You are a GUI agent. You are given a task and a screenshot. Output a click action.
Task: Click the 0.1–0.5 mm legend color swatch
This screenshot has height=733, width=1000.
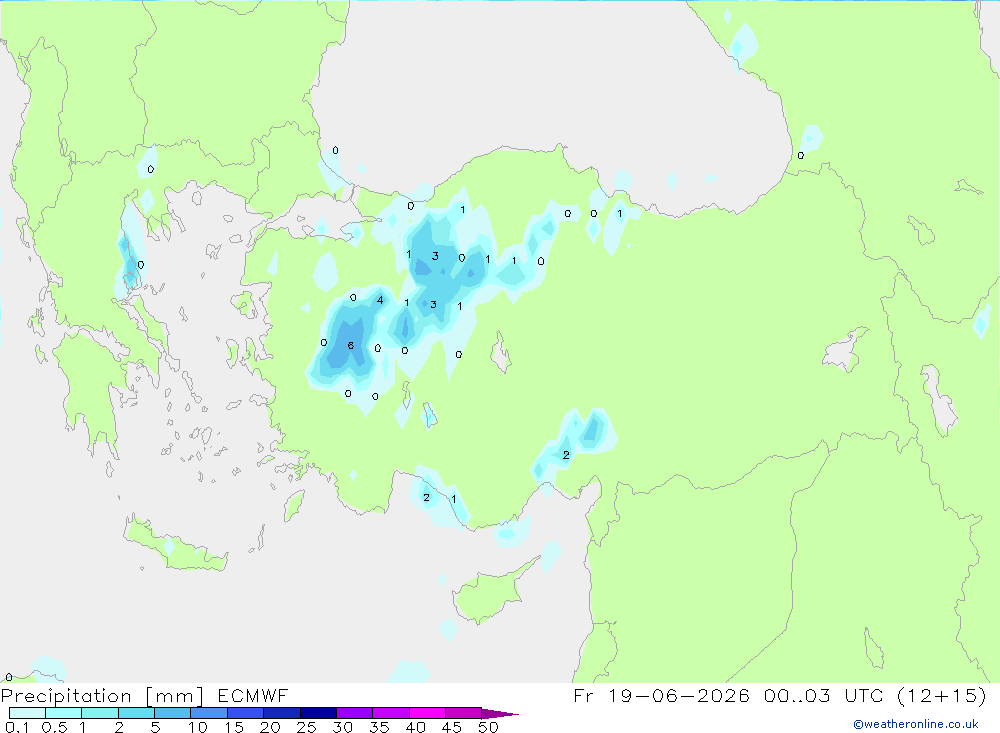27,713
